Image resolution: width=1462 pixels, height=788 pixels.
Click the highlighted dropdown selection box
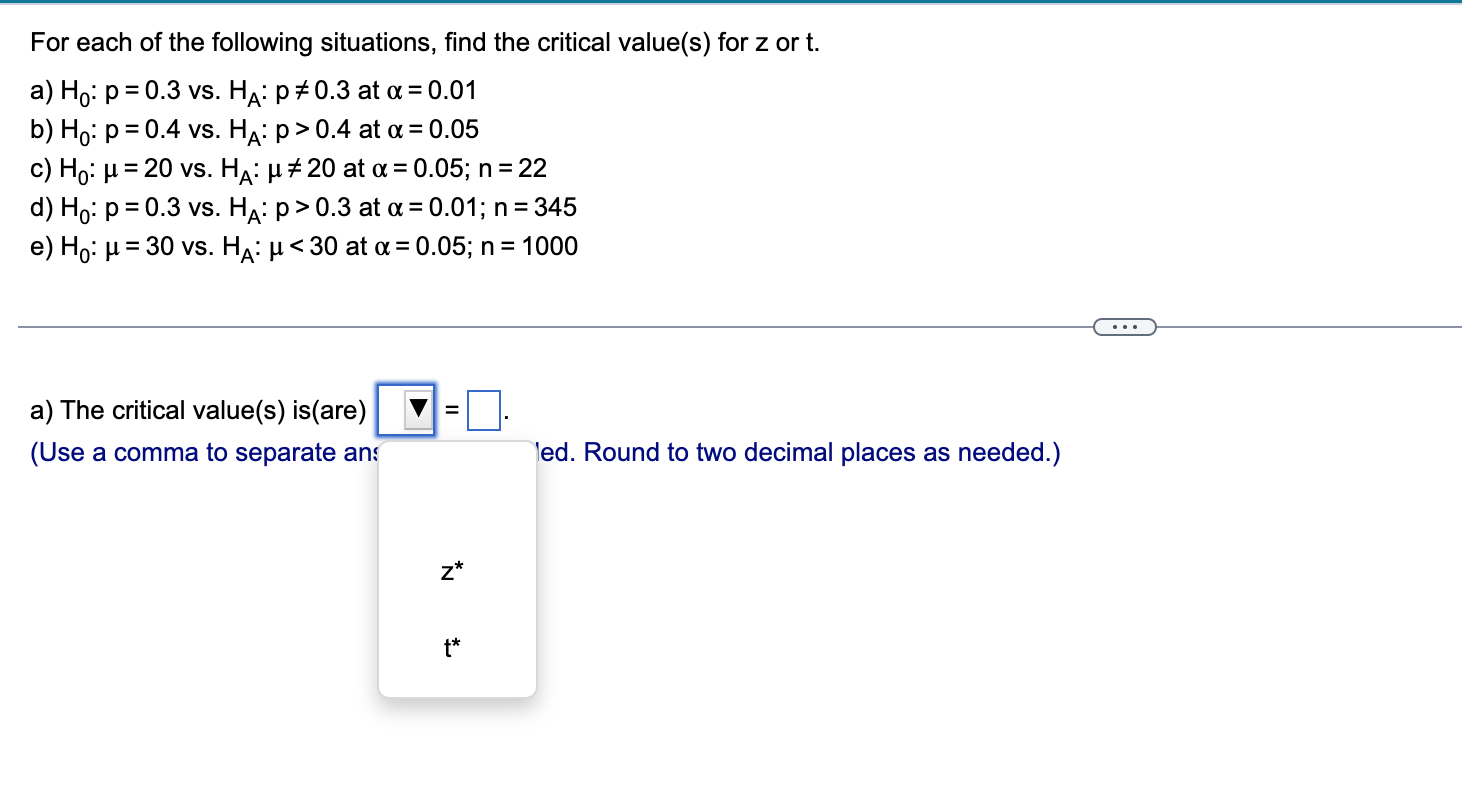click(x=404, y=408)
